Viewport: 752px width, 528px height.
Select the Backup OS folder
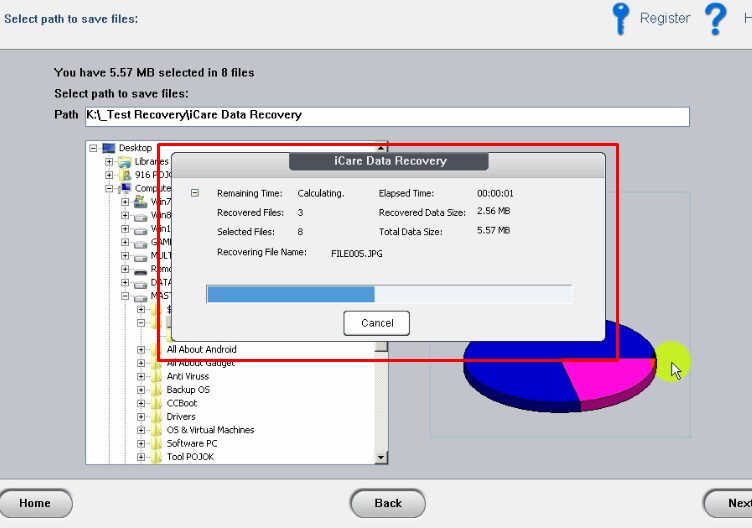pos(188,390)
